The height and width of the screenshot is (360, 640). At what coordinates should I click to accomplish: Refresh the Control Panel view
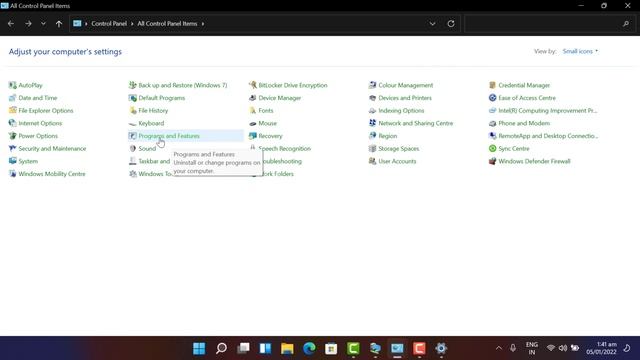pos(451,24)
